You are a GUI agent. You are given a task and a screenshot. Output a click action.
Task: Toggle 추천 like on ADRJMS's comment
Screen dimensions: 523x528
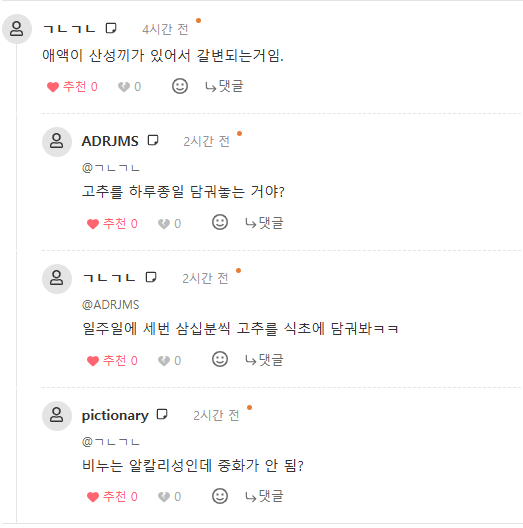pos(112,223)
